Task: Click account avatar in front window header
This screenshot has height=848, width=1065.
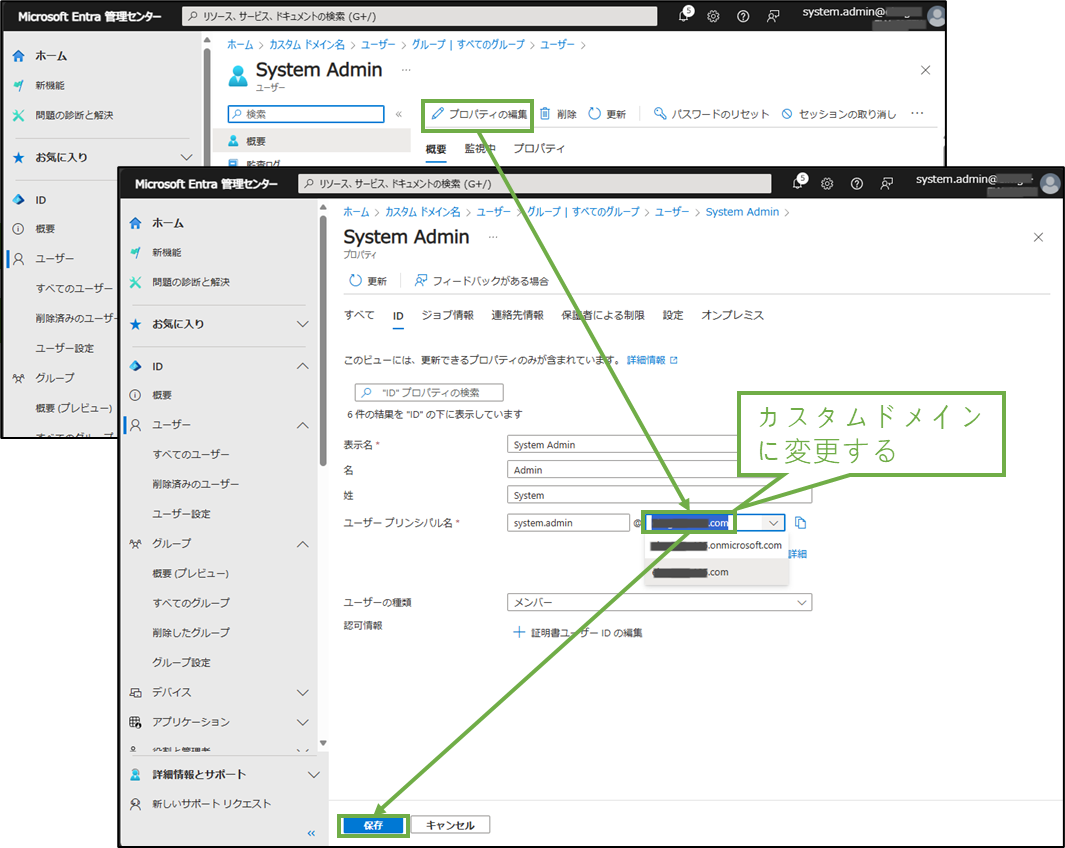Action: pos(1049,183)
